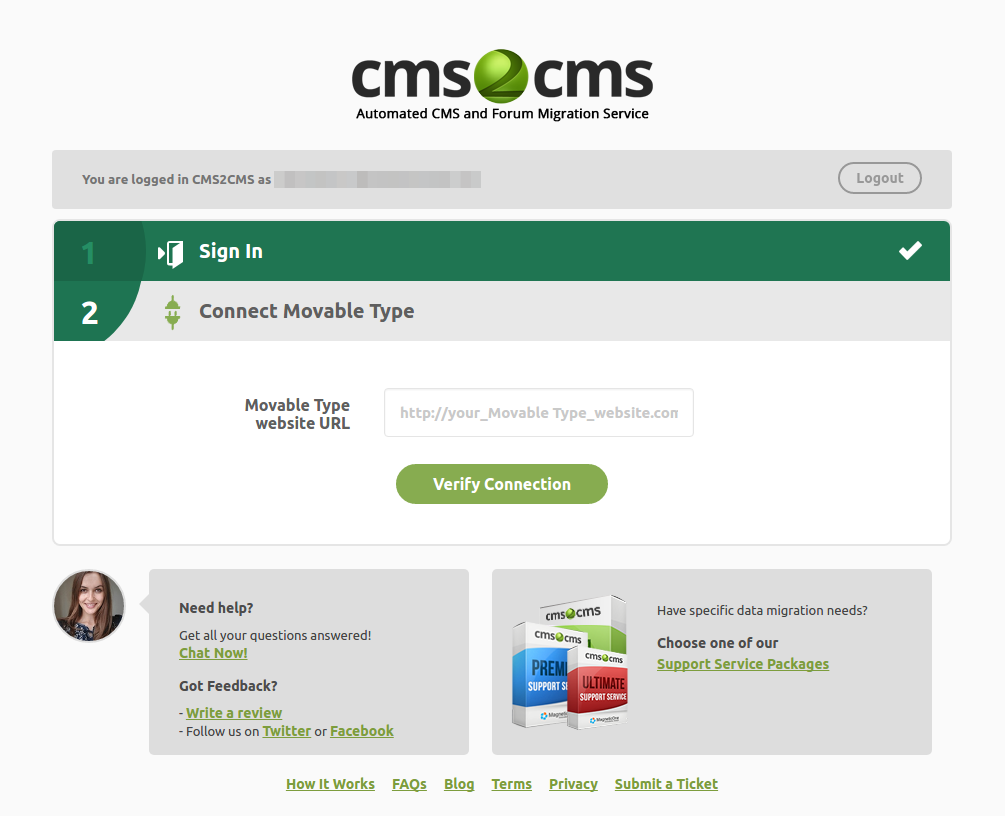
Task: Click the green plug icon for Connect step
Action: (172, 312)
